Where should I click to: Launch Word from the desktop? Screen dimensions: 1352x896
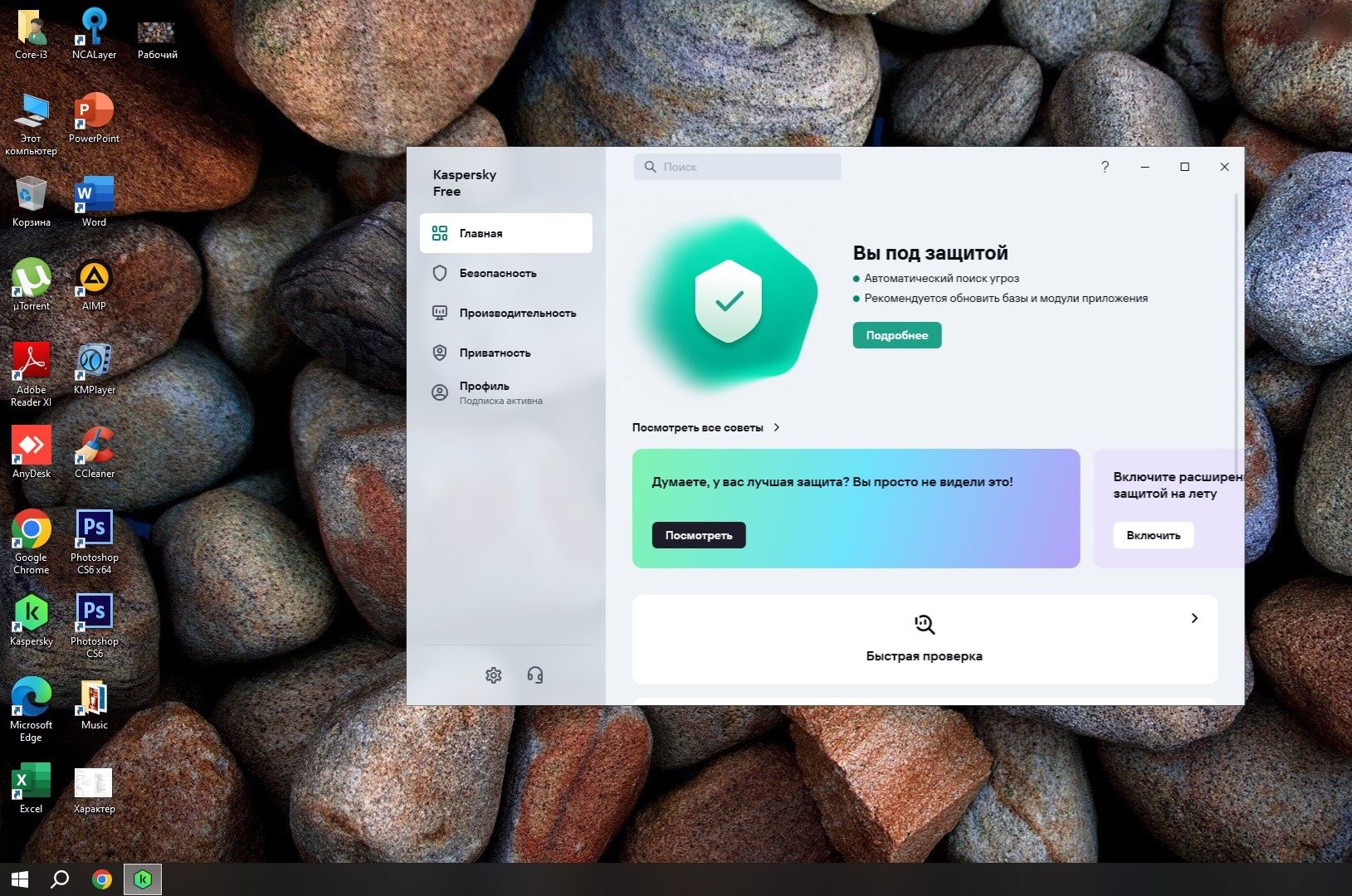pos(94,202)
